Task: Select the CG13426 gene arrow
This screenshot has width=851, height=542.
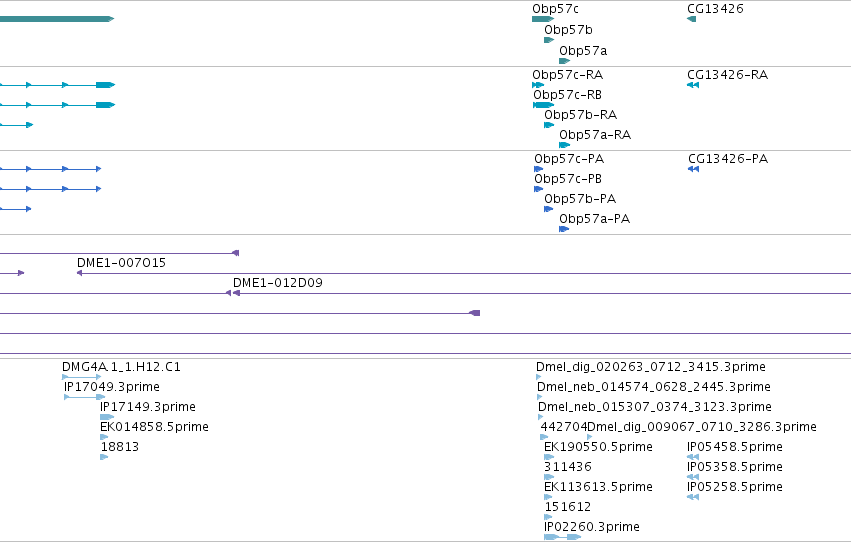Action: (x=691, y=19)
